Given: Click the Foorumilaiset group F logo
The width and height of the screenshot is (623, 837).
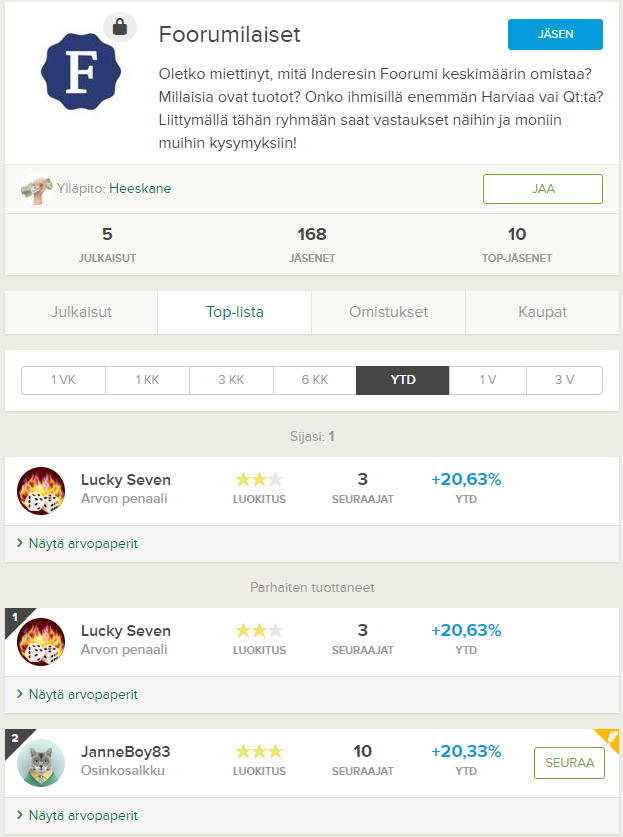Looking at the screenshot, I should 81,72.
